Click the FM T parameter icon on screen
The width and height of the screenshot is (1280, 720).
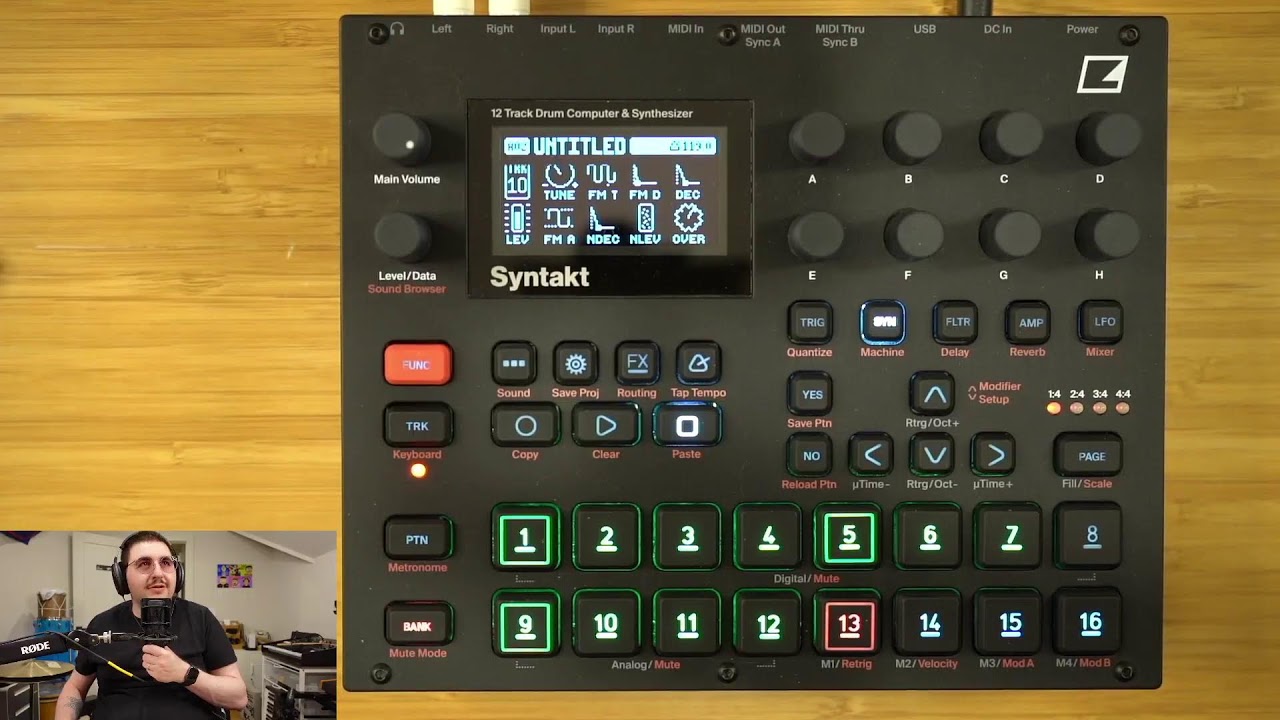[602, 182]
